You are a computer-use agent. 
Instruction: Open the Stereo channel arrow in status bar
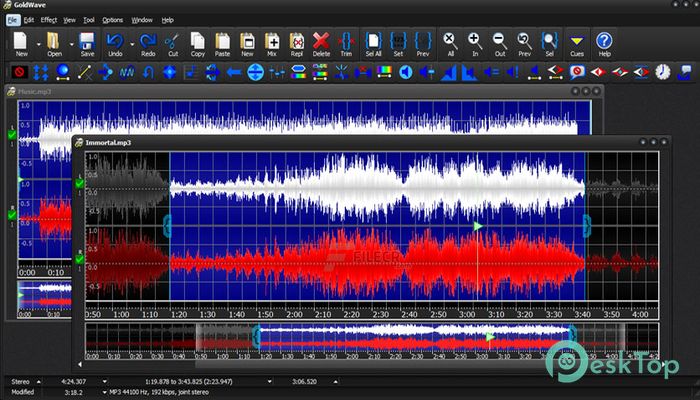pos(38,382)
